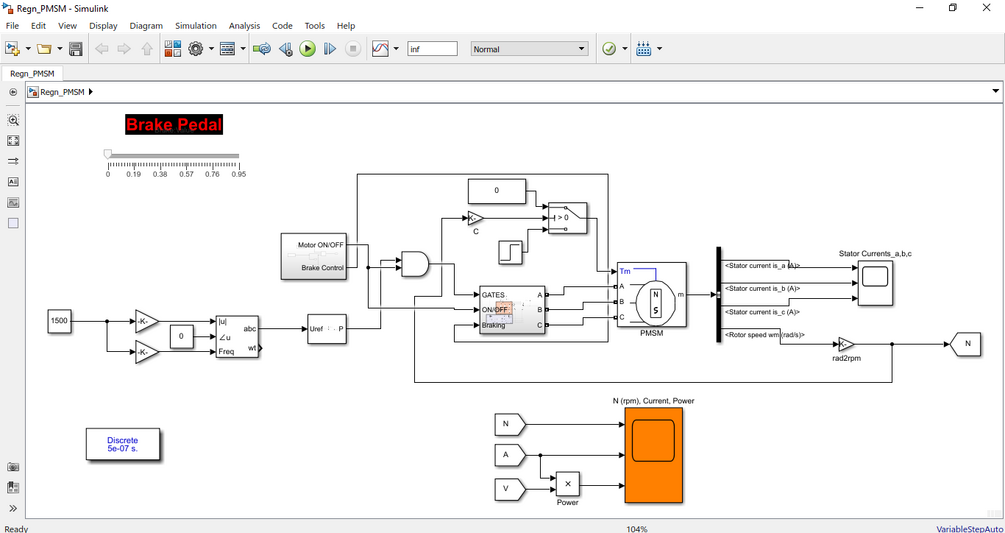Expand the breadcrumb bar dropdown arrow at right
Viewport: 1005px width, 533px height.
pos(995,92)
